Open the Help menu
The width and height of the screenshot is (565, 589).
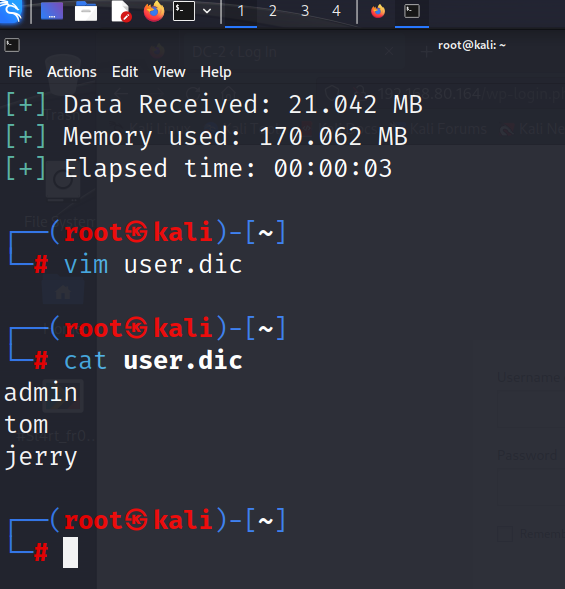click(x=216, y=72)
